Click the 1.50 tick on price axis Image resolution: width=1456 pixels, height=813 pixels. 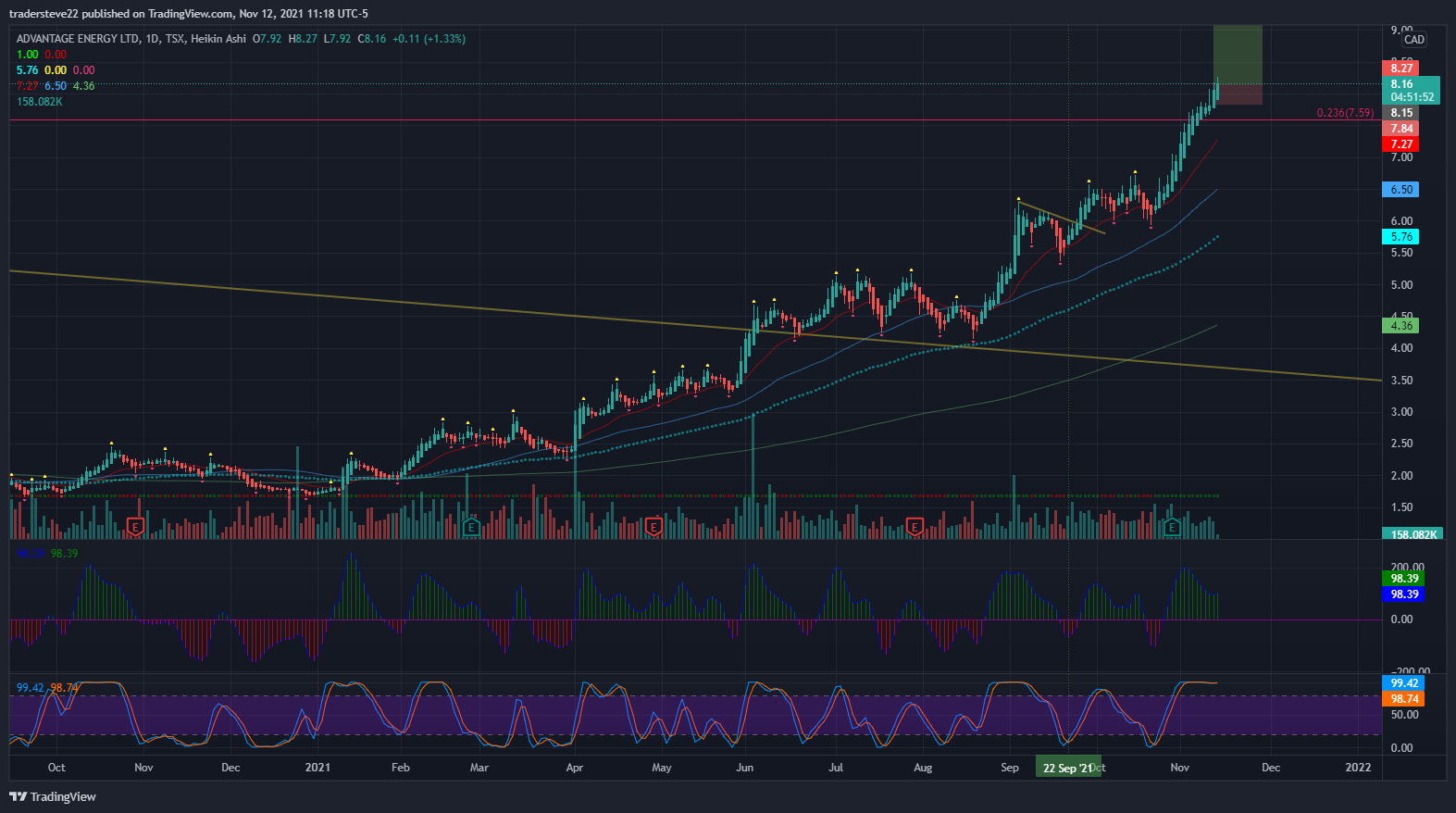click(1401, 507)
